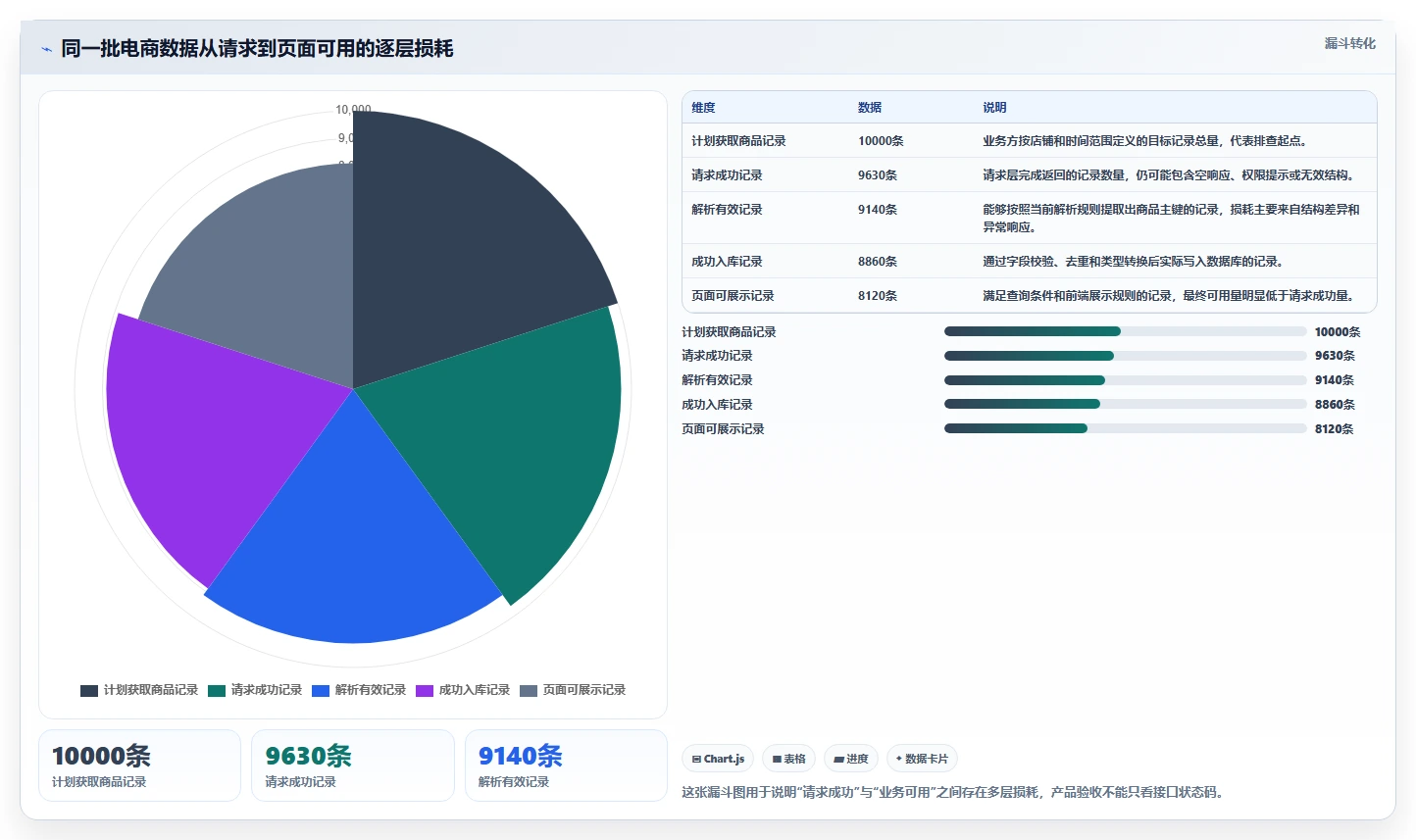
Task: Select the 数据卡片 chip
Action: pyautogui.click(x=922, y=759)
